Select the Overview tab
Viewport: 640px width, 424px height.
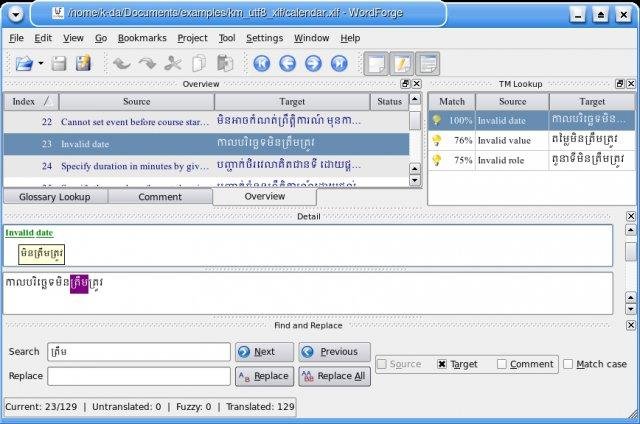(x=264, y=196)
